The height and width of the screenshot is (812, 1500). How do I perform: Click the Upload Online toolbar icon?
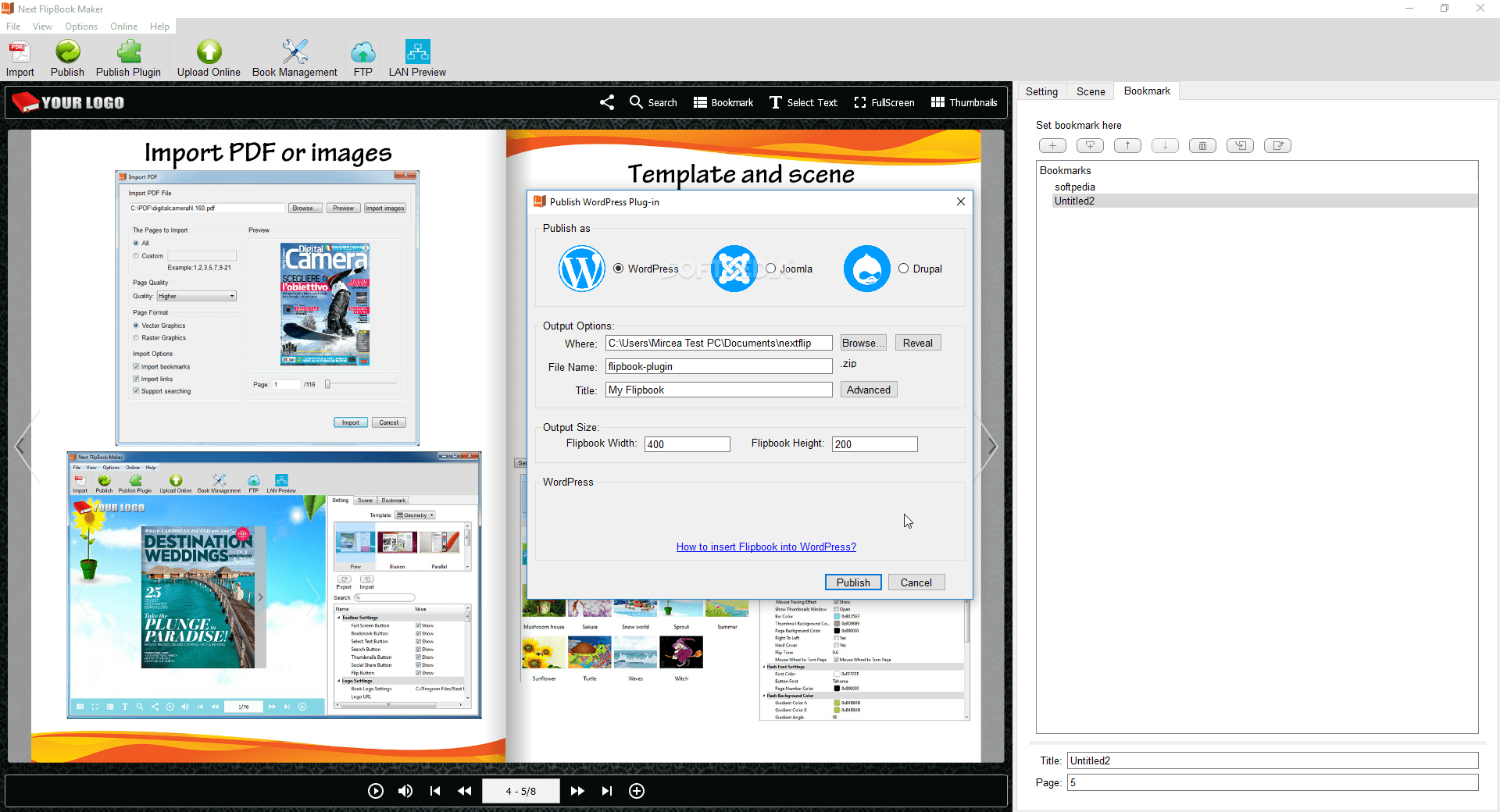tap(209, 59)
